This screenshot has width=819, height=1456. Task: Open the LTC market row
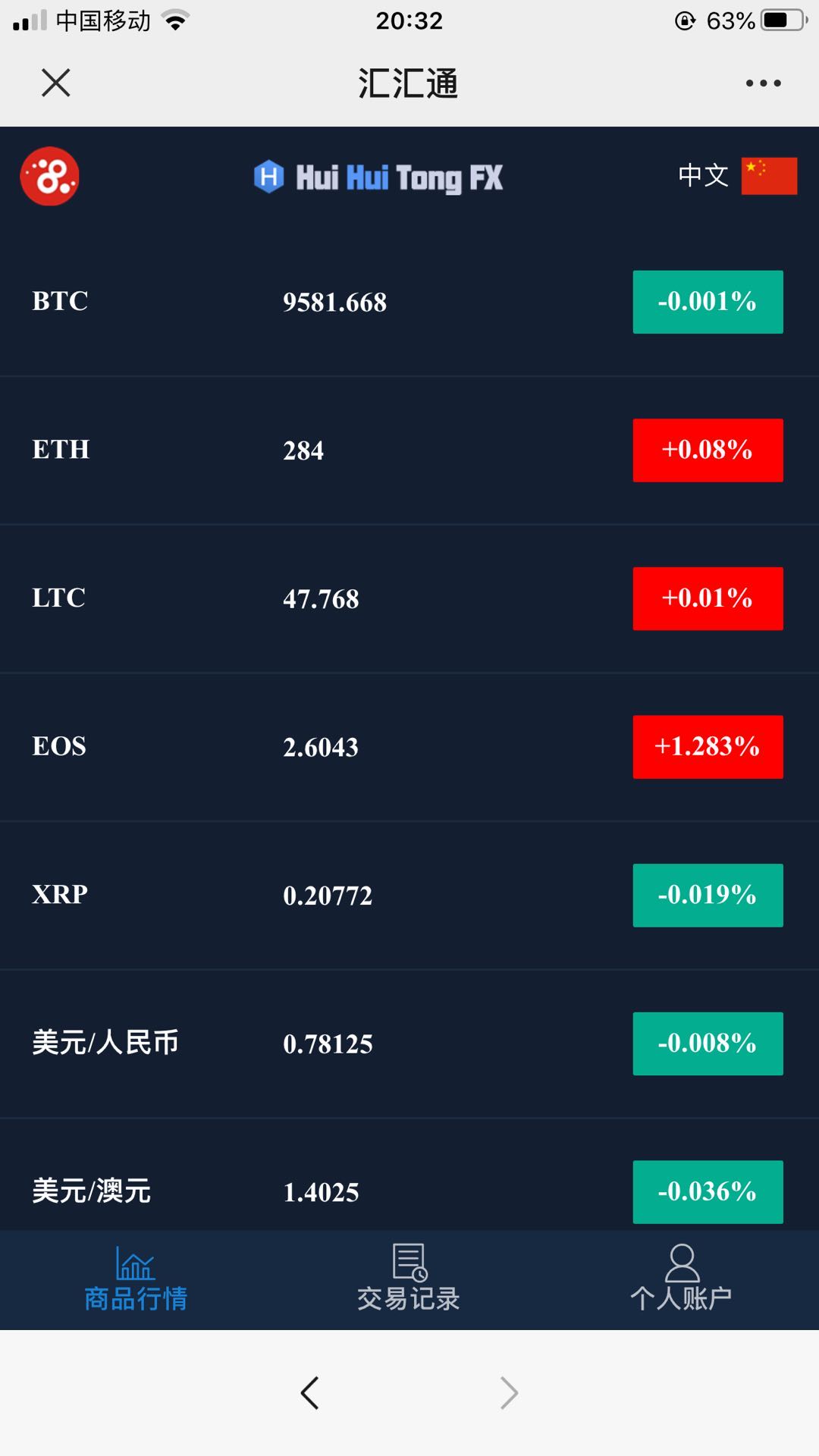59,598
